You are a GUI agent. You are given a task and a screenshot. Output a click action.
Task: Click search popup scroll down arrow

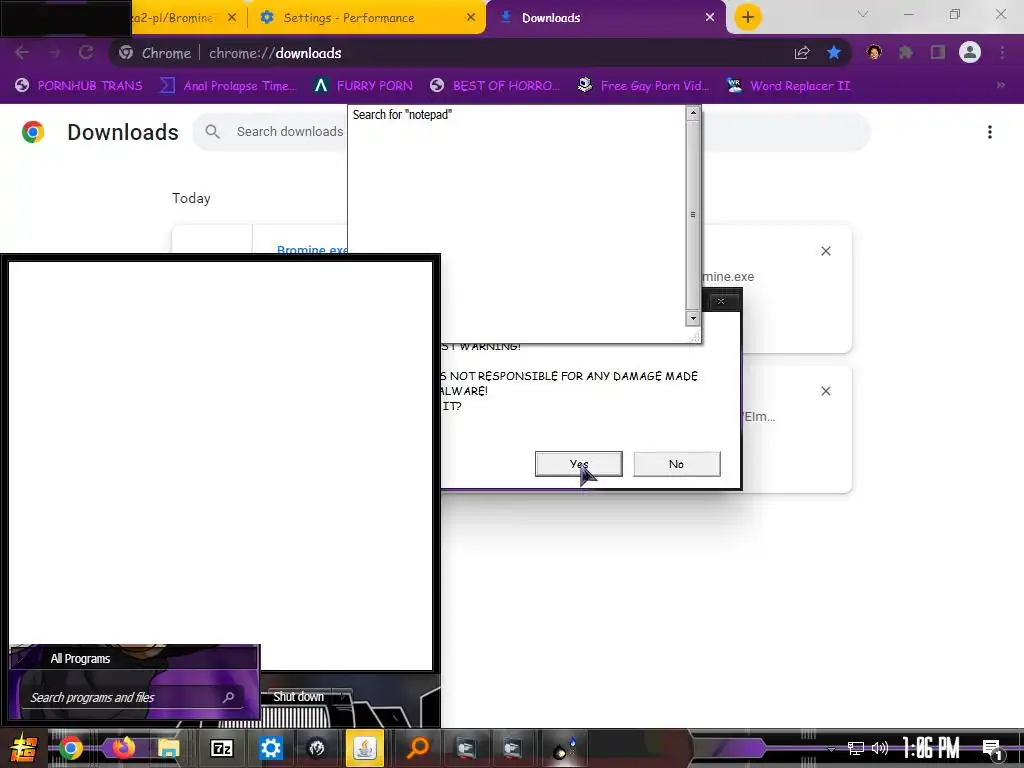click(x=693, y=318)
